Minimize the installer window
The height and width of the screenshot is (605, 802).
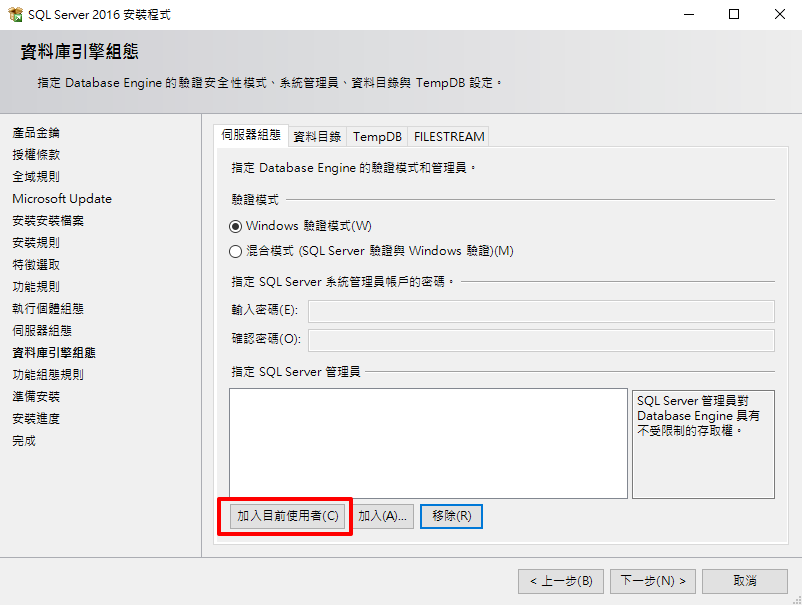[689, 14]
